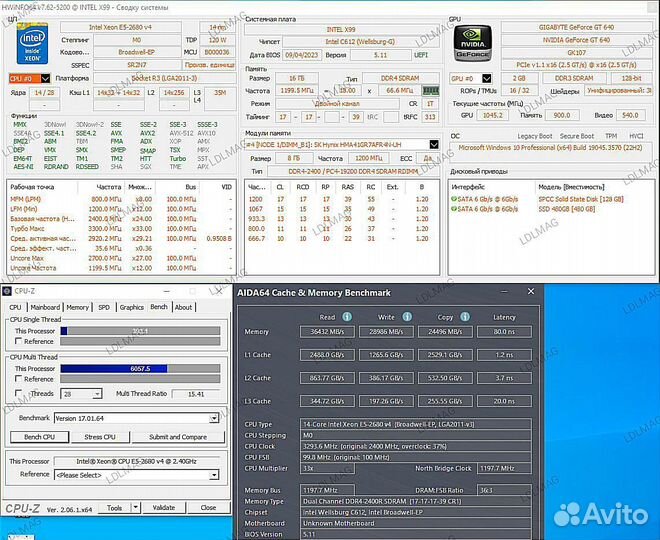The width and height of the screenshot is (660, 540).
Task: Open the Reference processor dropdown
Action: pos(214,475)
